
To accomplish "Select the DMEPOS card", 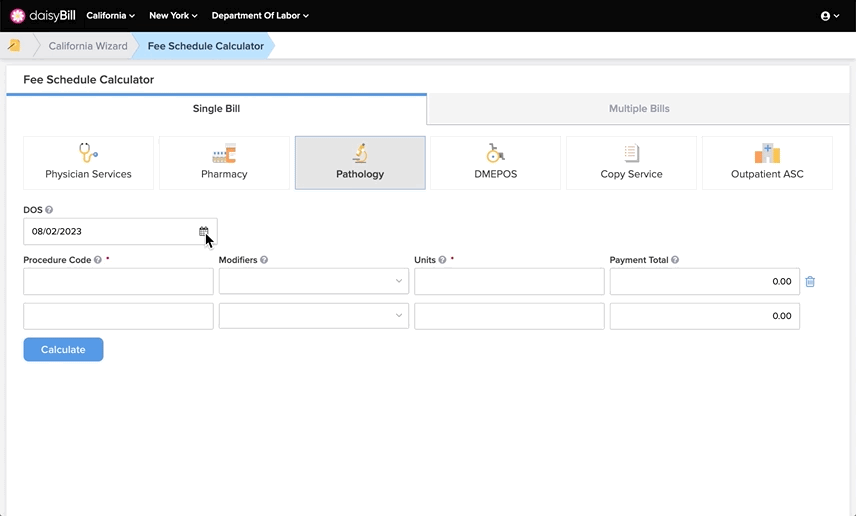I will click(496, 163).
